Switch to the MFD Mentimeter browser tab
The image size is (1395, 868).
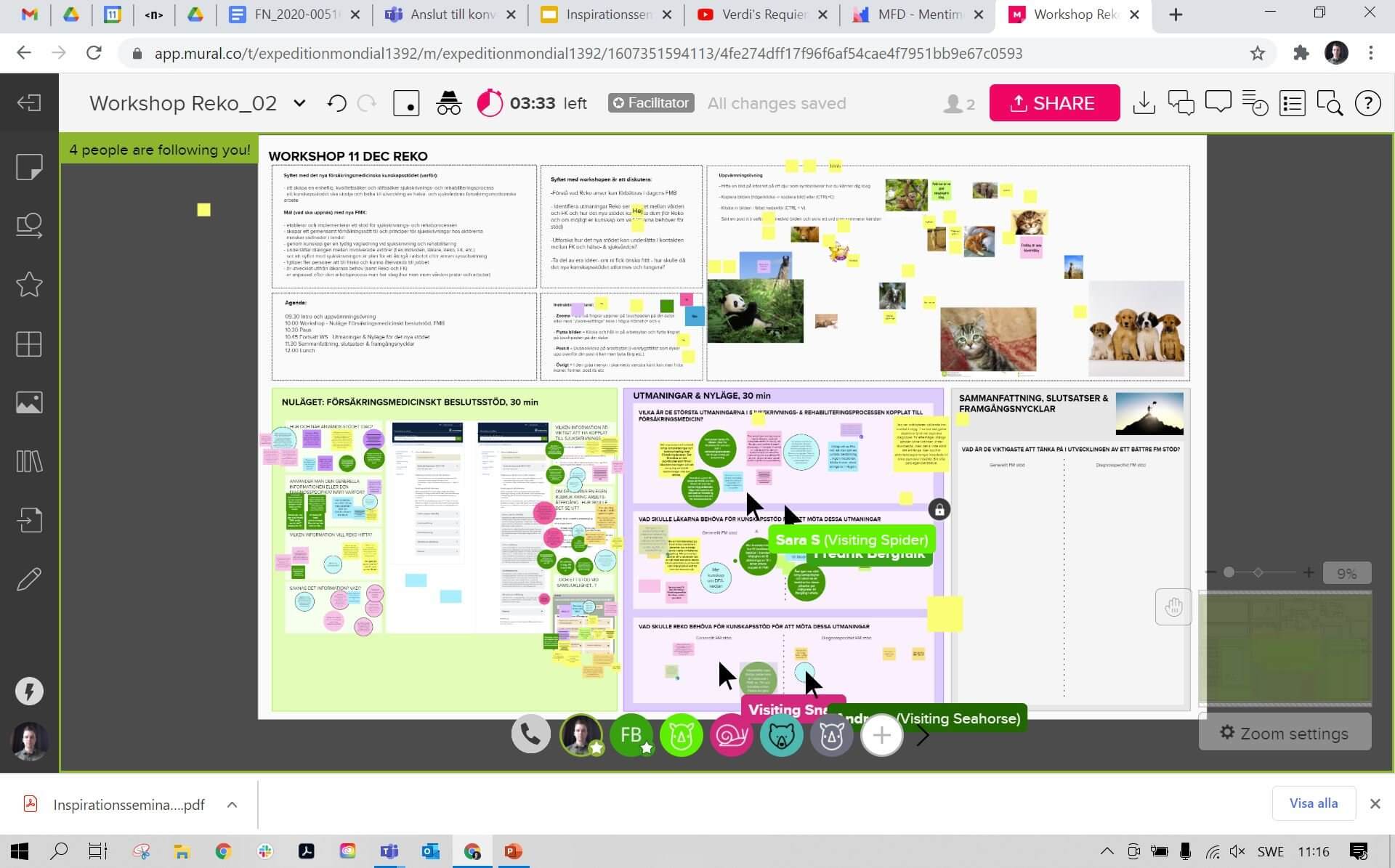click(x=918, y=15)
